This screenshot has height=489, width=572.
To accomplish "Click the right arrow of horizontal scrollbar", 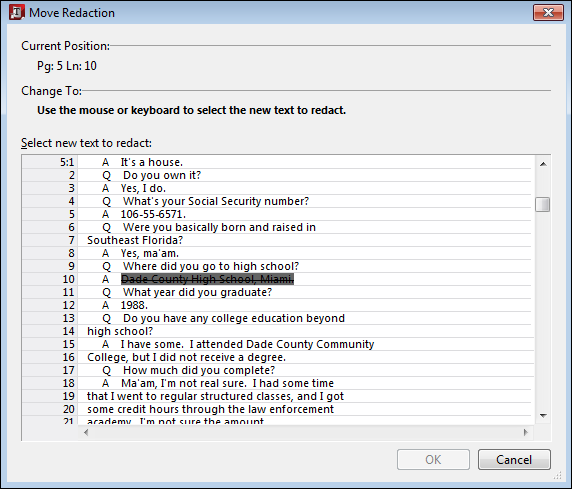I will tap(525, 432).
